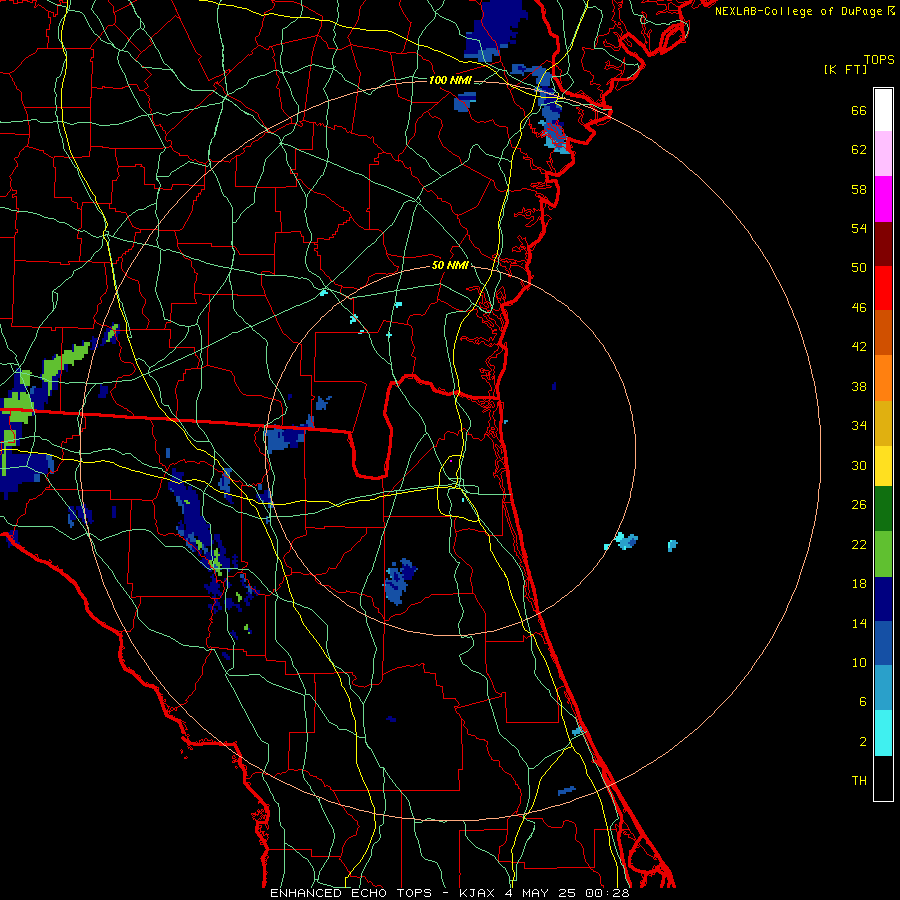The height and width of the screenshot is (900, 900).
Task: Select the bright yellow legend swatch
Action: click(x=883, y=466)
